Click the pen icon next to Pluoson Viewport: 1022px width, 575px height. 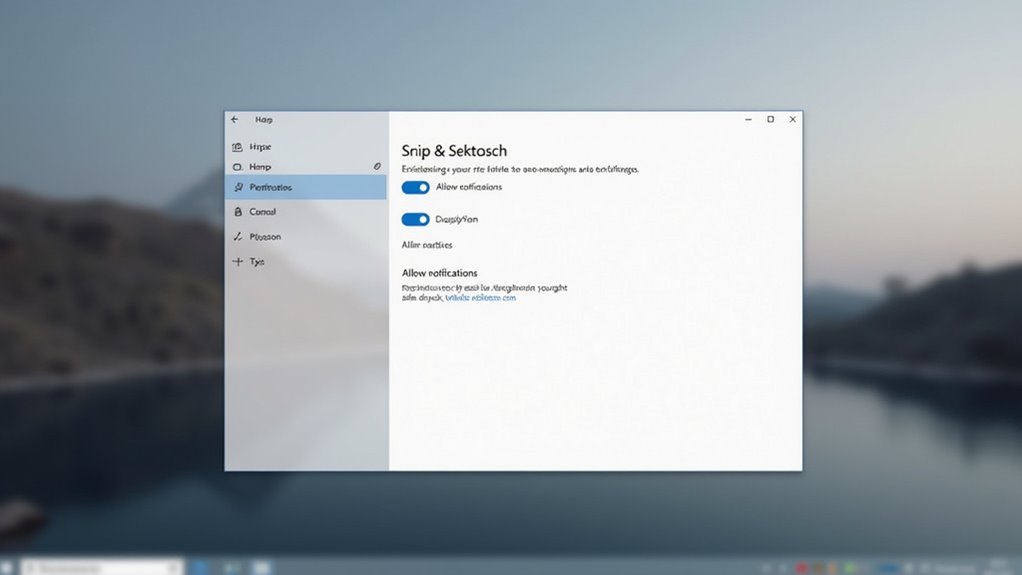click(238, 237)
